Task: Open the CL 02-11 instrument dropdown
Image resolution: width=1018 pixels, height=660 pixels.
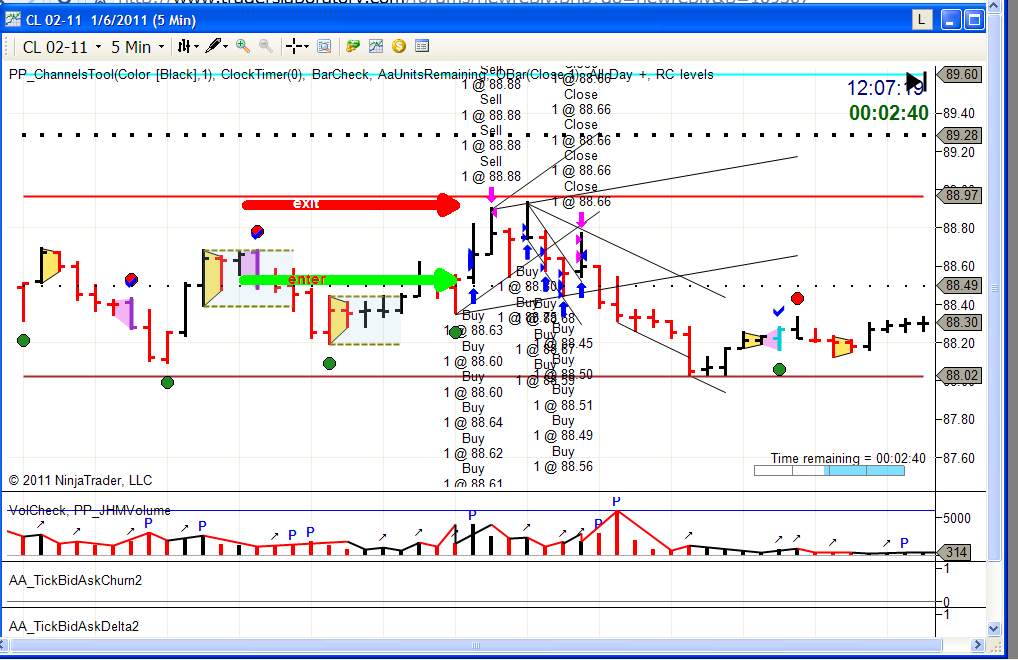Action: (x=62, y=47)
